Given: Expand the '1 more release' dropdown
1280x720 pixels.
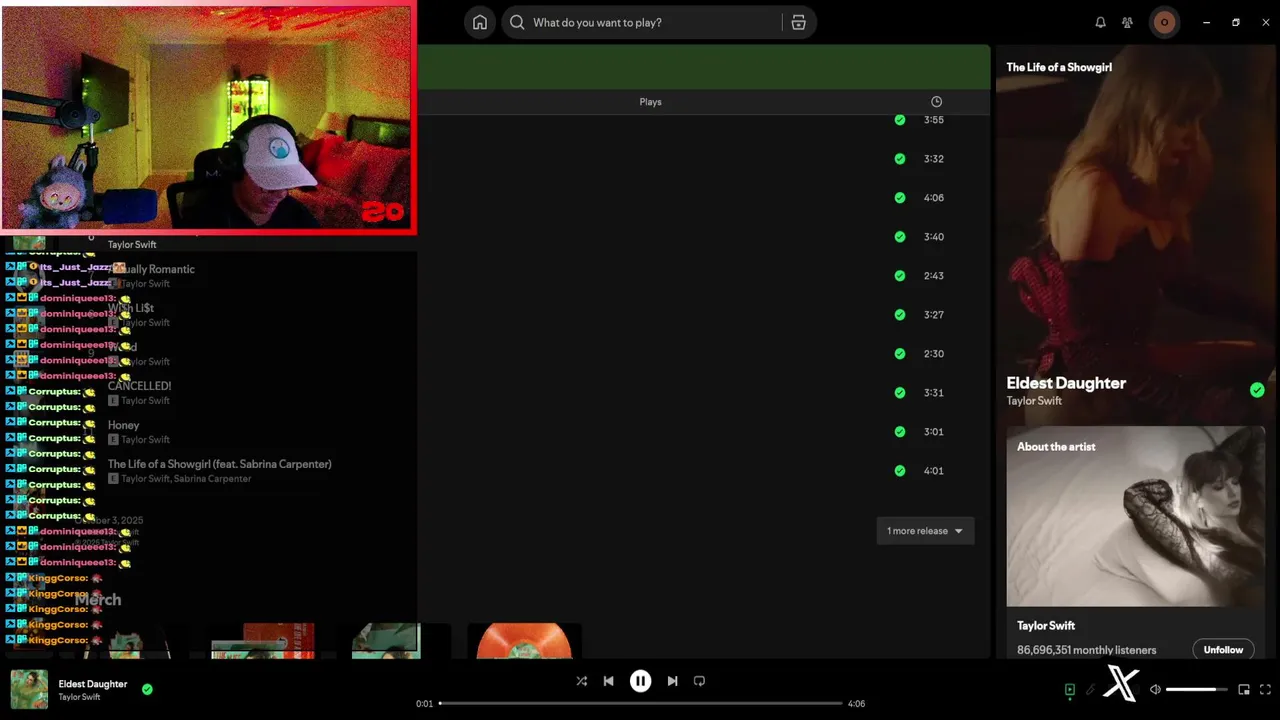Looking at the screenshot, I should 925,531.
